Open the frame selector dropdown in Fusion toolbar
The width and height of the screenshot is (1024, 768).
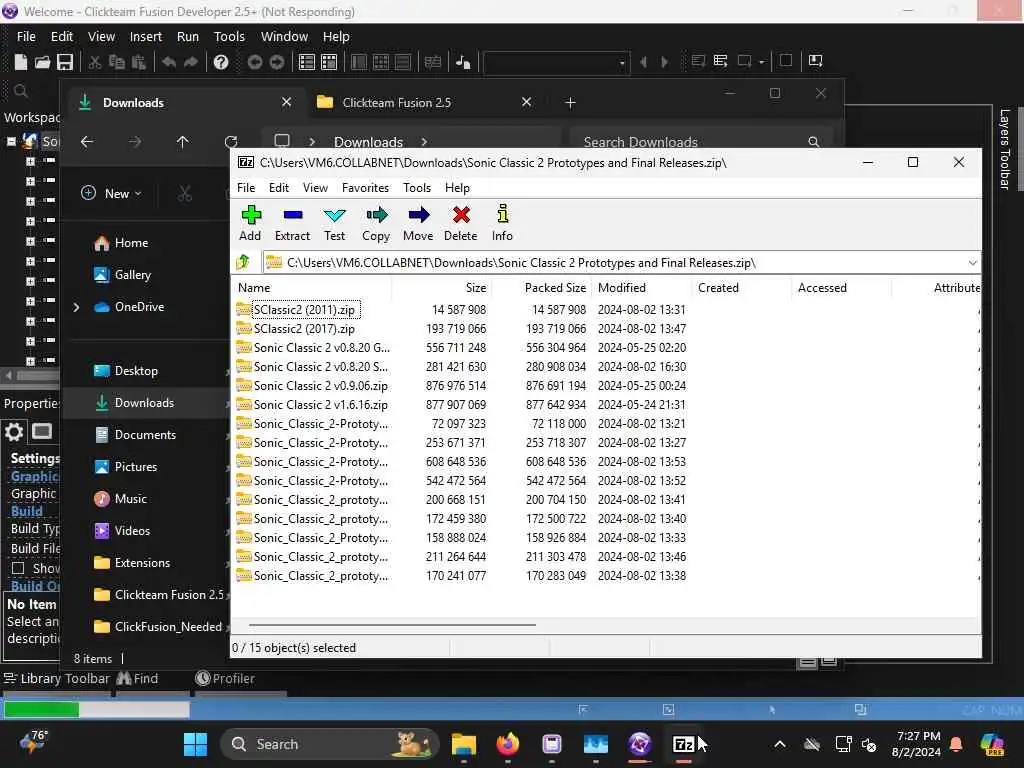click(x=622, y=63)
